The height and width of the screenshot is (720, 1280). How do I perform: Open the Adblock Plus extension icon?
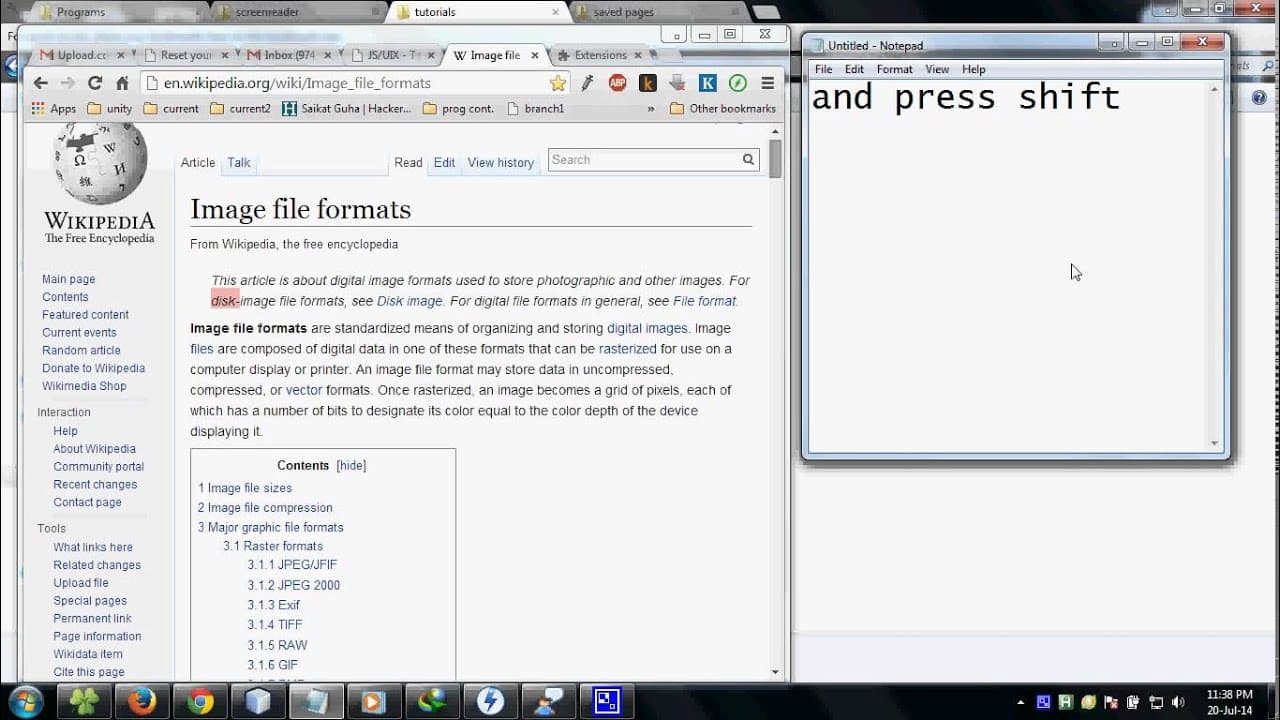coord(617,83)
